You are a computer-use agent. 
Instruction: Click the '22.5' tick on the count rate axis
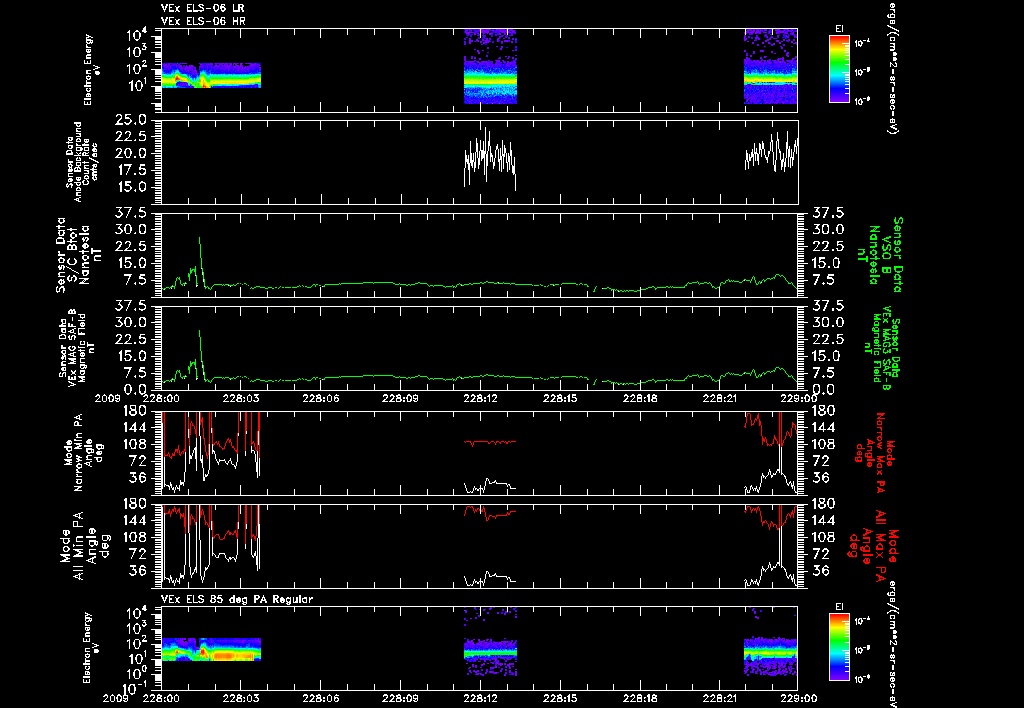click(131, 137)
